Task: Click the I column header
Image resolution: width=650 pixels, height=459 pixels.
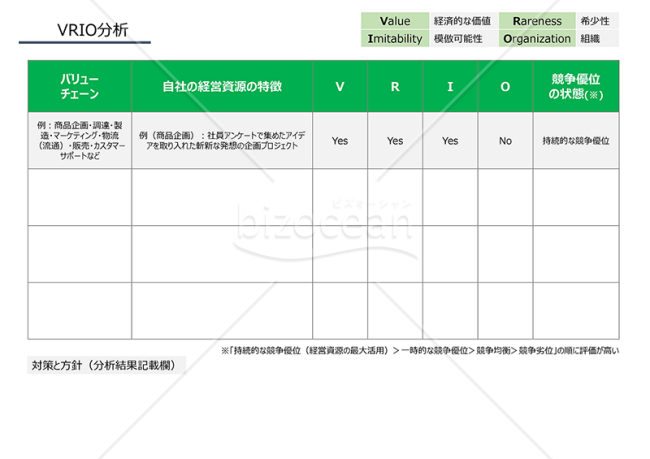Action: [x=450, y=86]
